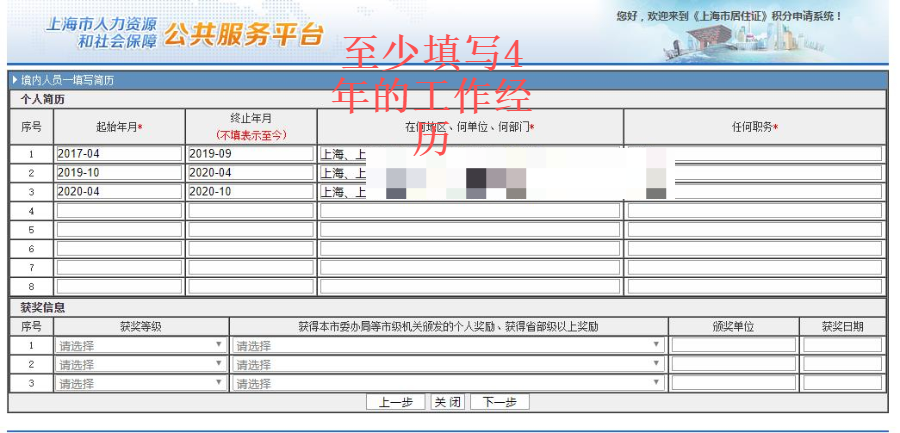Focus the end date field in resume row 7
This screenshot has height=433, width=900.
tap(251, 268)
